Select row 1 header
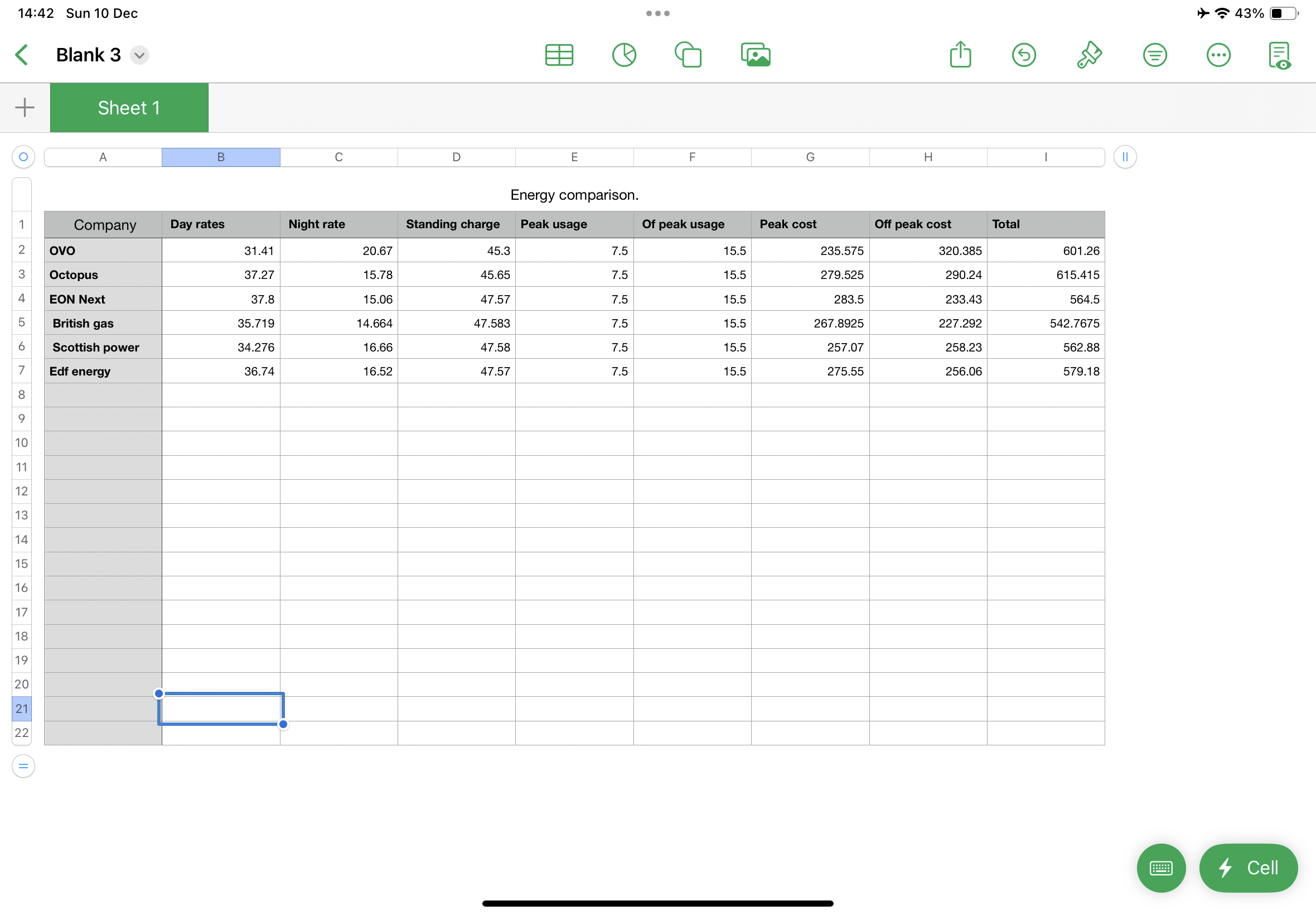This screenshot has height=915, width=1316. [x=22, y=224]
